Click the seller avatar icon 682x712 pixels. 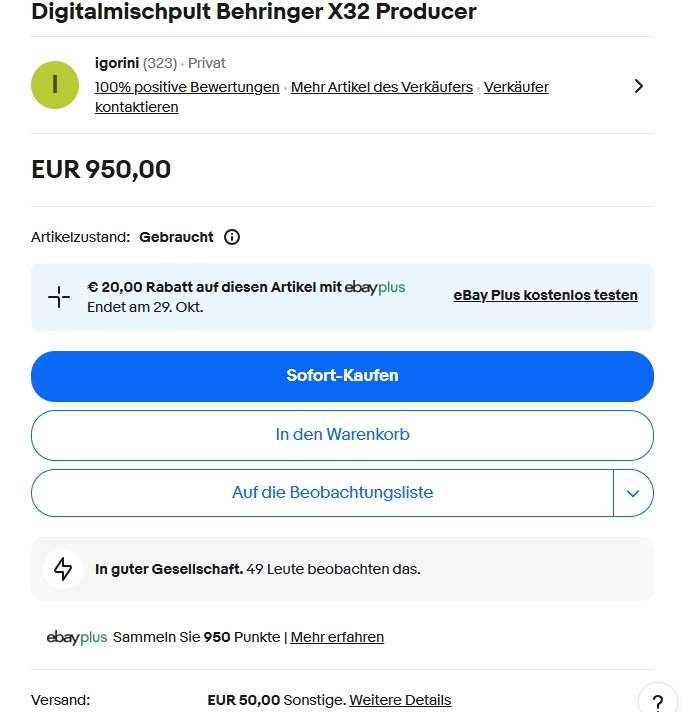coord(55,85)
